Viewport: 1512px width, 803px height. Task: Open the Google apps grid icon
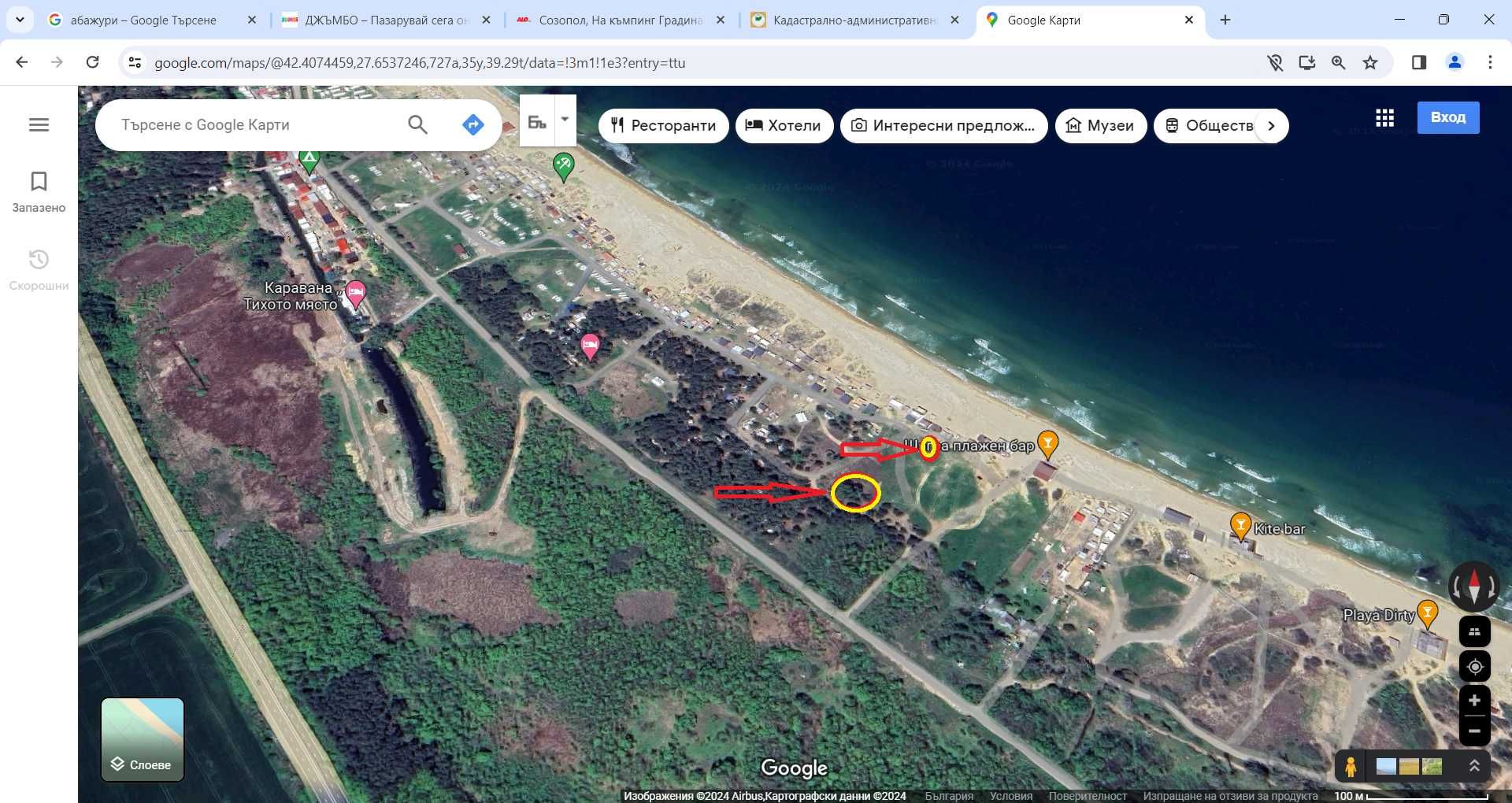pos(1384,118)
